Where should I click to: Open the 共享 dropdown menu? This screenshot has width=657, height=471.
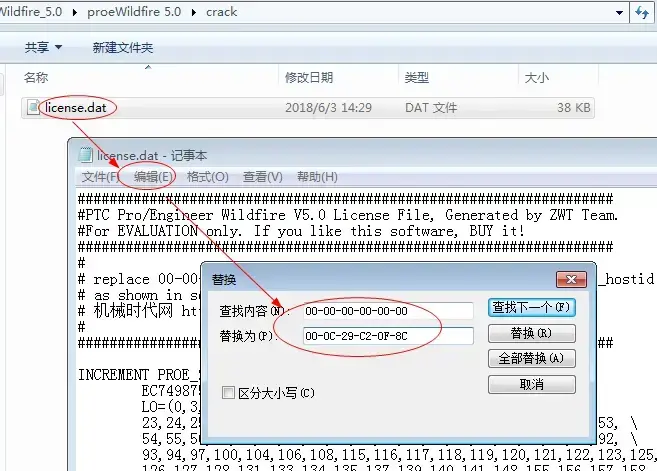tap(44, 47)
